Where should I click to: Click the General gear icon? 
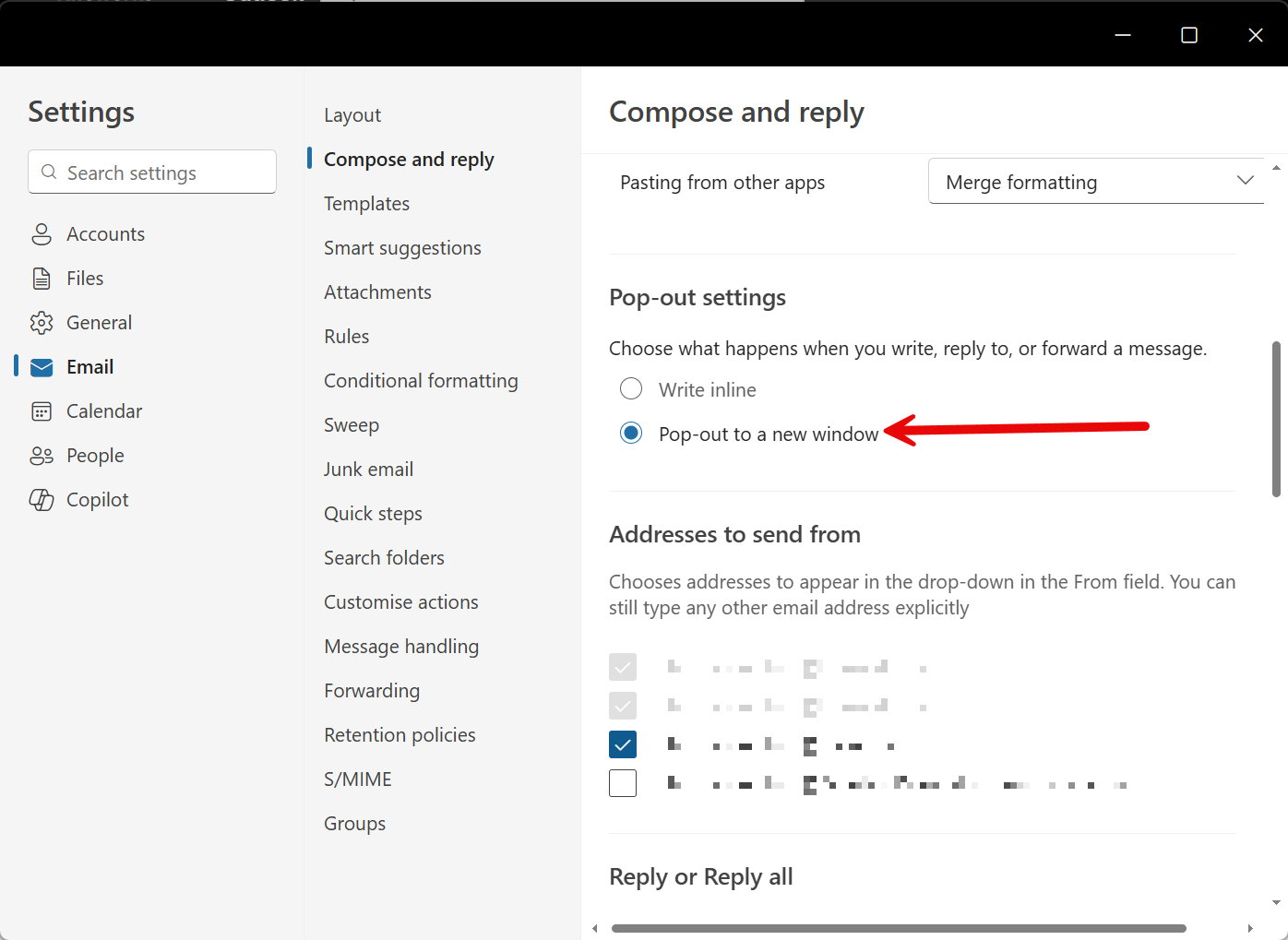(x=42, y=323)
